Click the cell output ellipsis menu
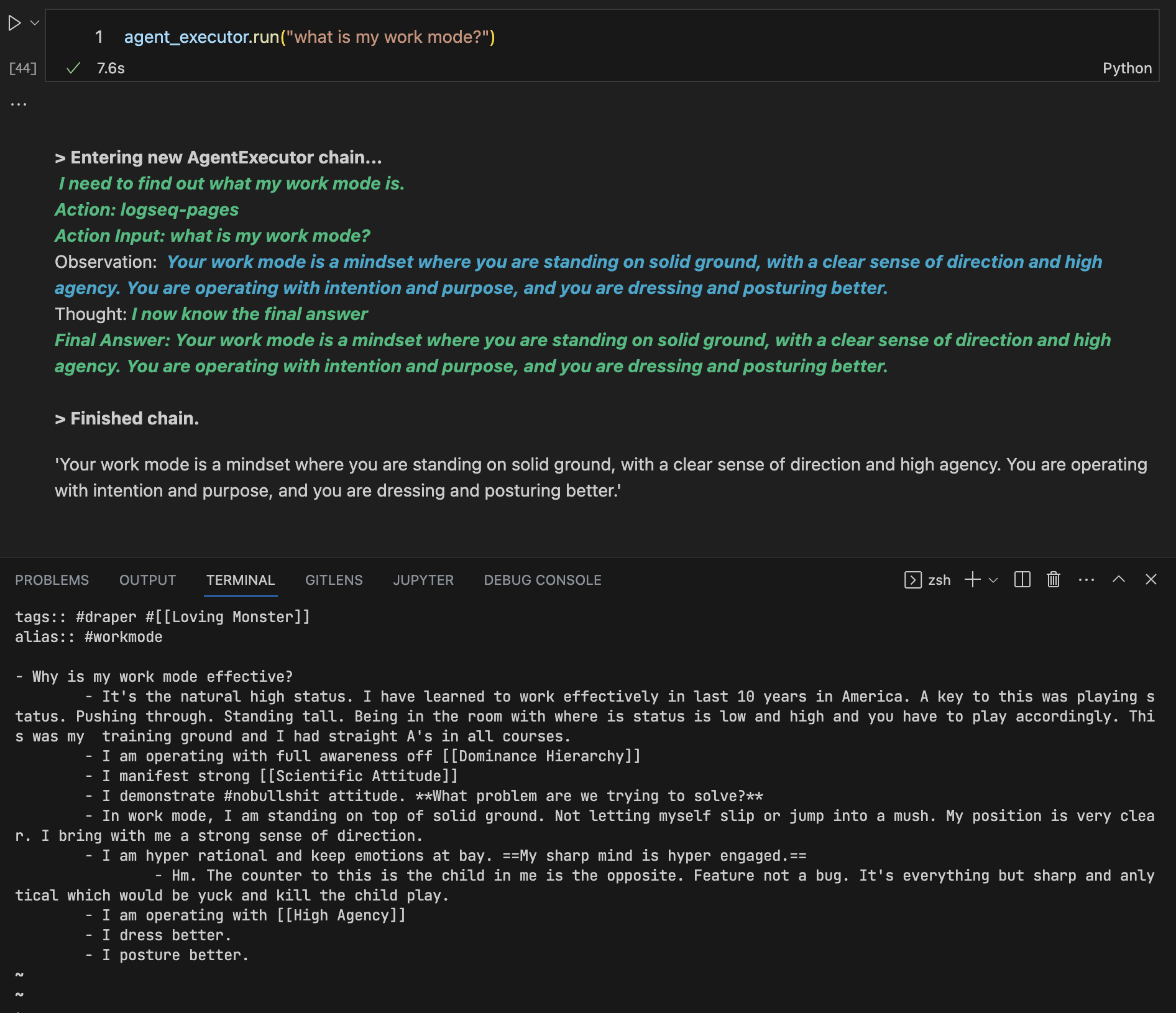1176x1013 pixels. [19, 104]
